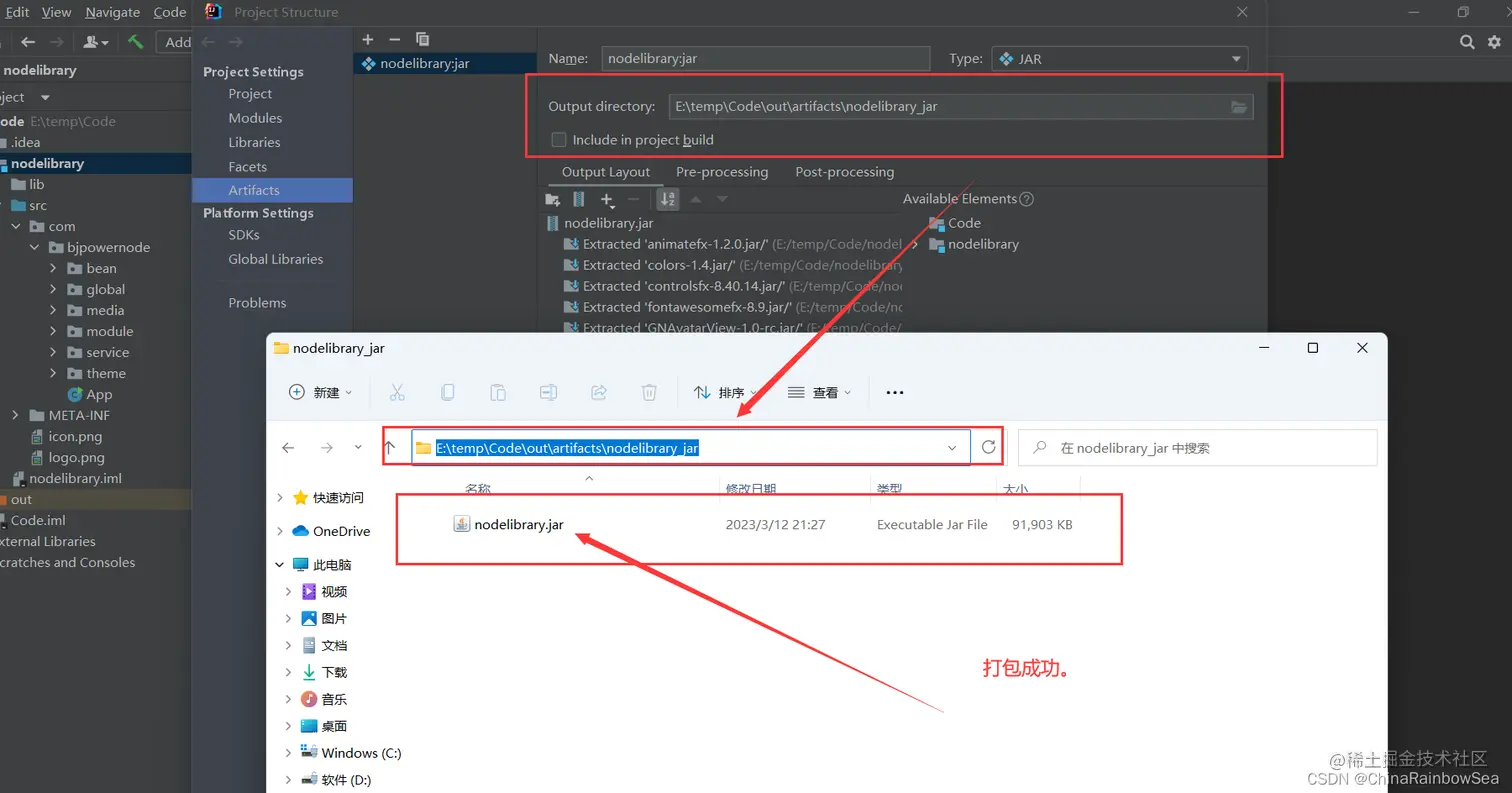Browse for output directory folder icon
The width and height of the screenshot is (1512, 793).
point(1239,107)
